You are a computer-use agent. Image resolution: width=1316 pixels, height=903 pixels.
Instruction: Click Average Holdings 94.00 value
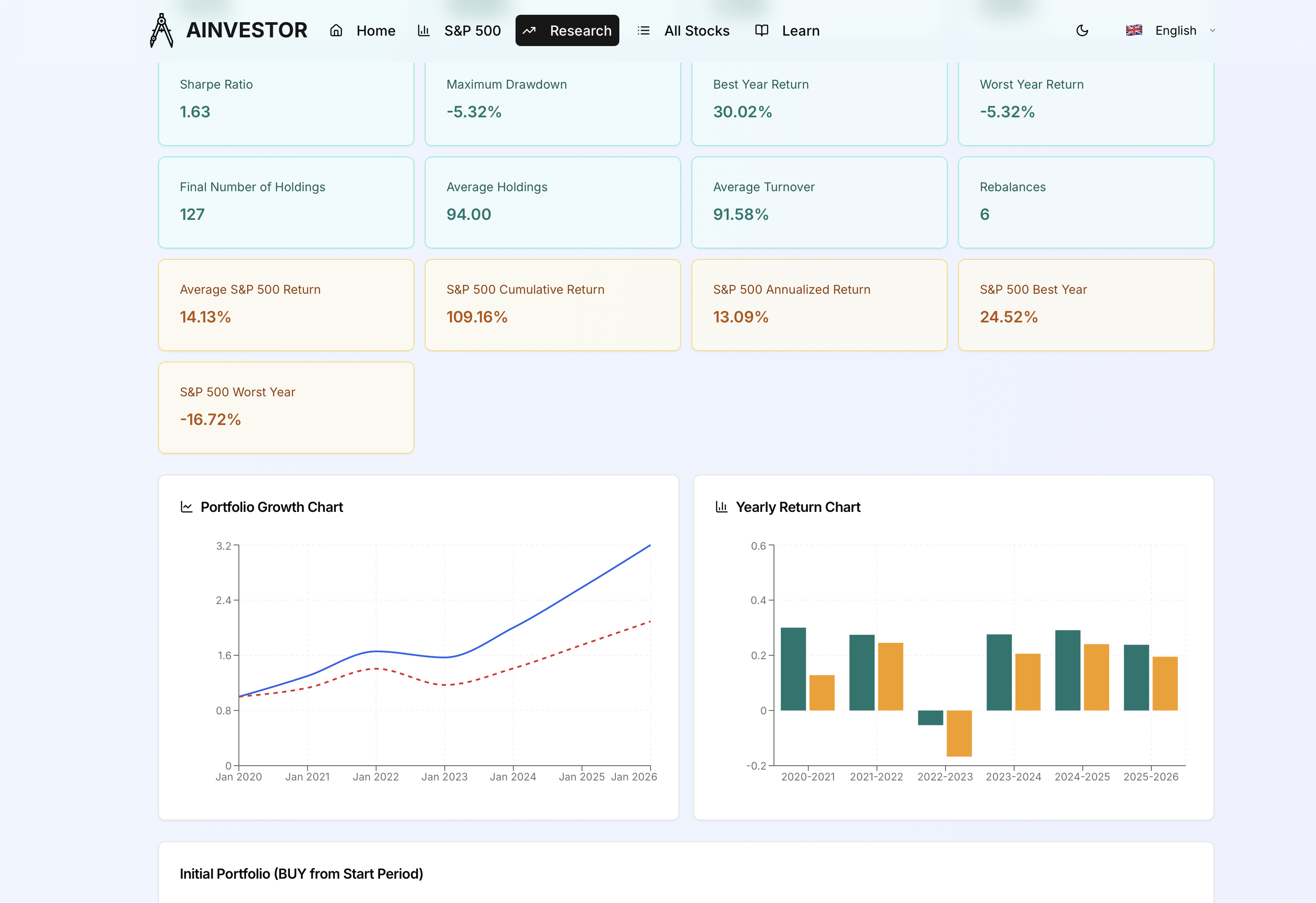coord(469,215)
